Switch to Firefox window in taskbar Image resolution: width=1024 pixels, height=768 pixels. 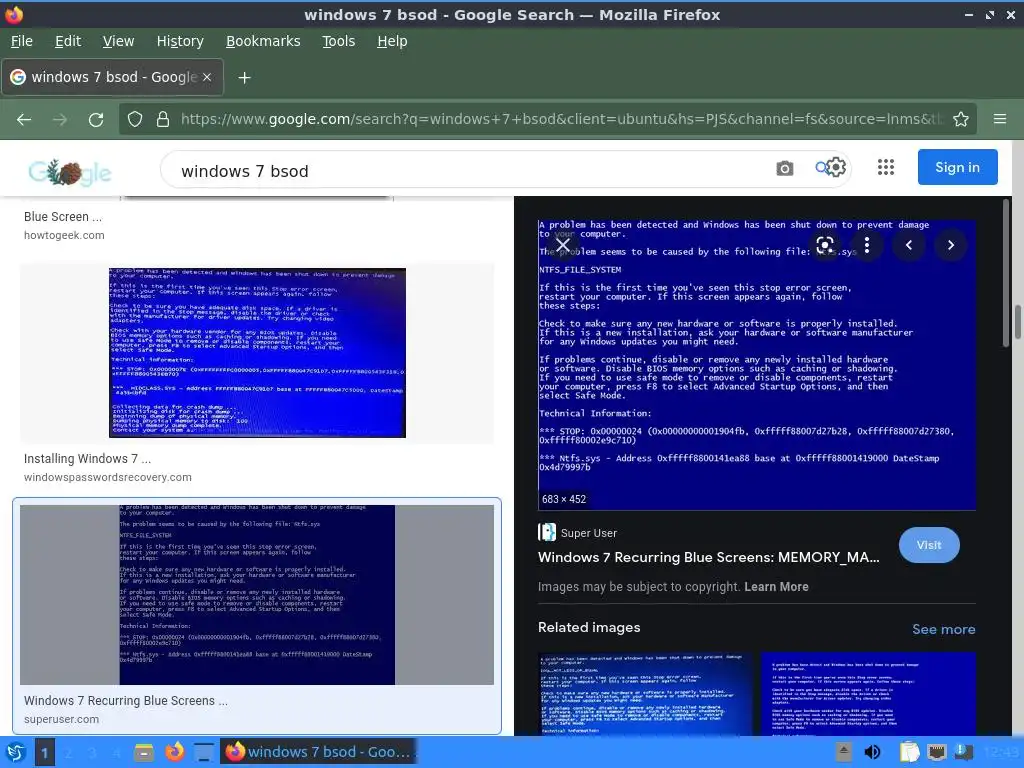point(319,752)
